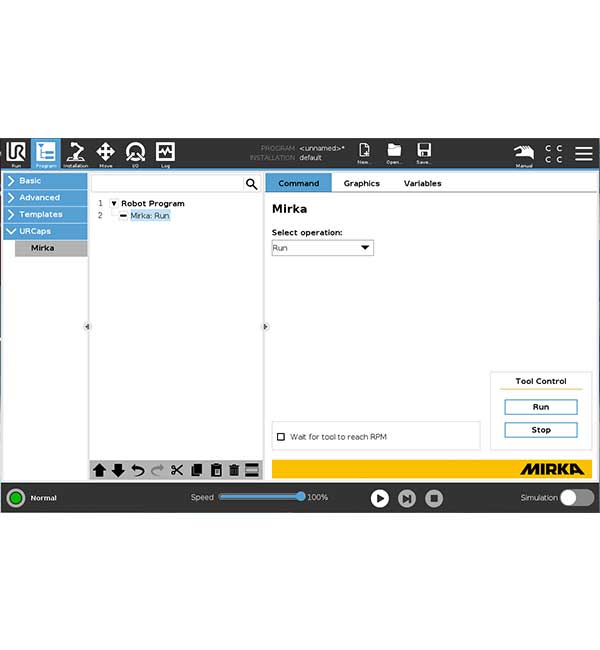Screen dimensions: 600x650
Task: Click the checksum CC CC icon
Action: (554, 154)
